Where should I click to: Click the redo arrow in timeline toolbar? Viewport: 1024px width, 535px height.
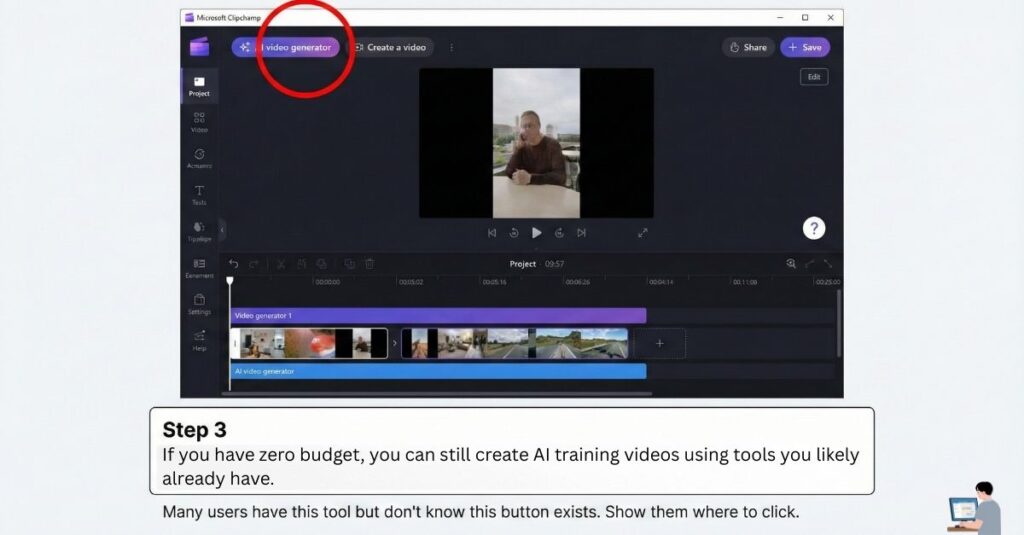pos(254,264)
